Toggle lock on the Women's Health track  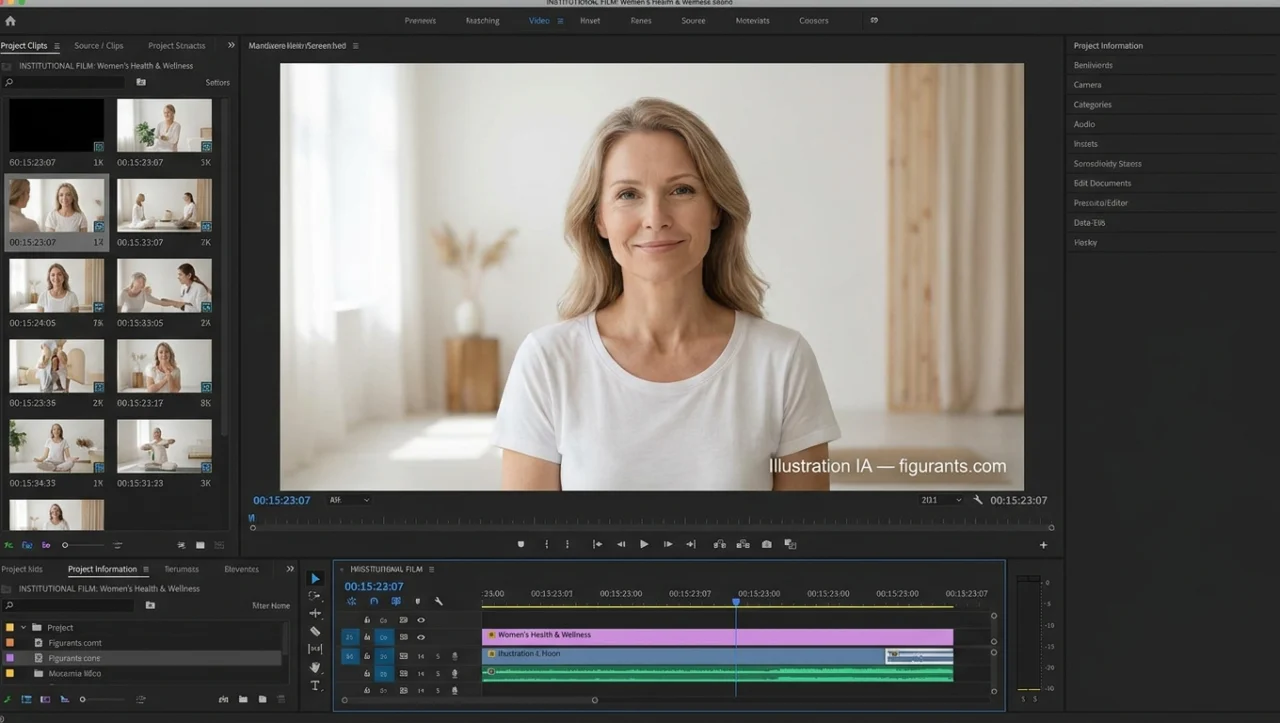[x=367, y=637]
